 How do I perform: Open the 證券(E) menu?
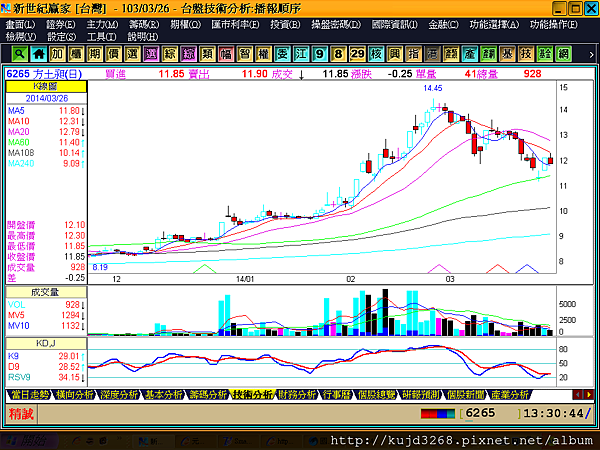pos(60,24)
